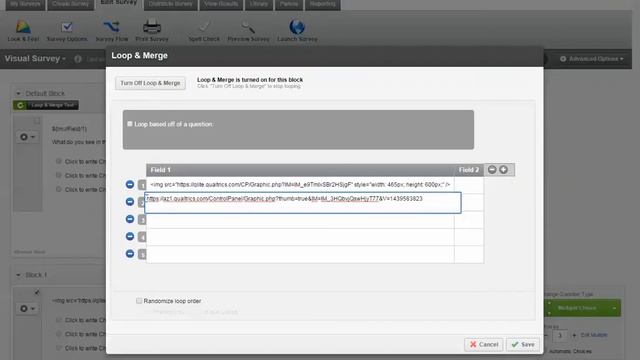This screenshot has height=360, width=640.
Task: Select second radio choice in Default Block question
Action: click(x=59, y=175)
